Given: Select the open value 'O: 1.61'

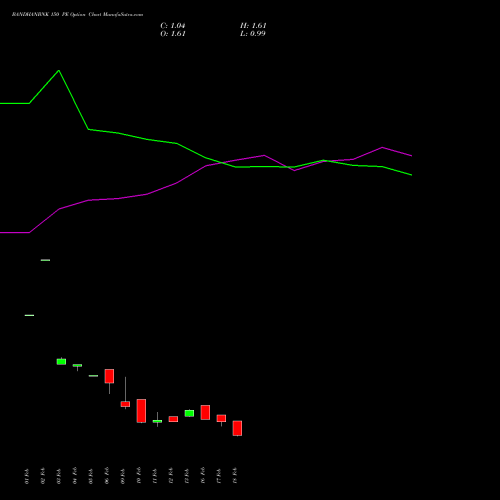Looking at the screenshot, I should pos(173,34).
